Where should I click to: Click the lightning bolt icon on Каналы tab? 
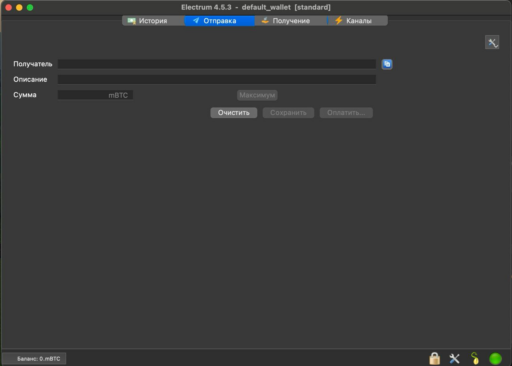pyautogui.click(x=339, y=21)
